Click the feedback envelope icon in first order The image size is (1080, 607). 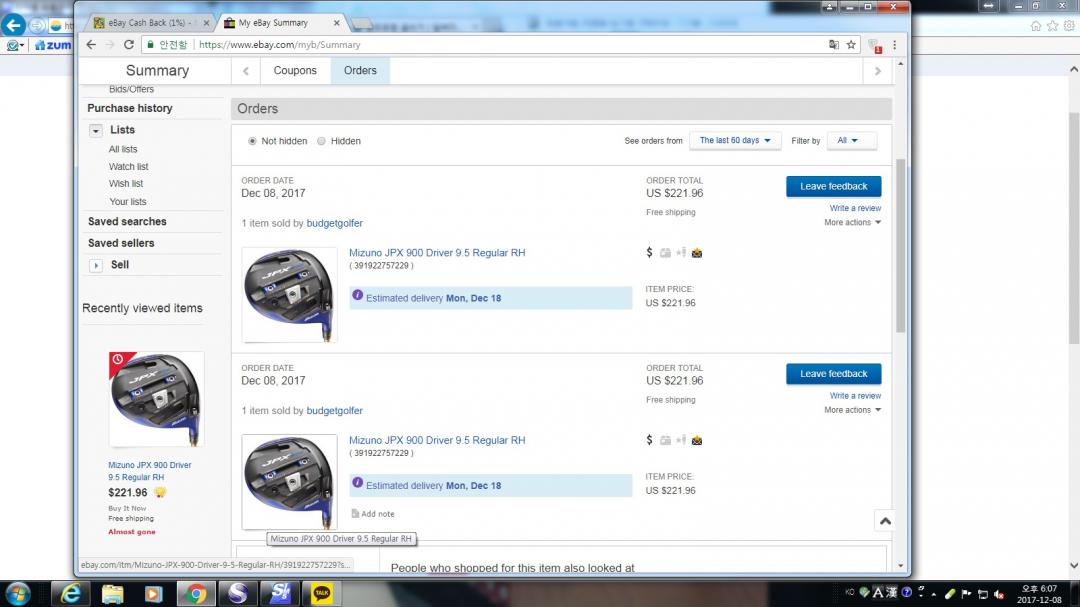pos(697,253)
